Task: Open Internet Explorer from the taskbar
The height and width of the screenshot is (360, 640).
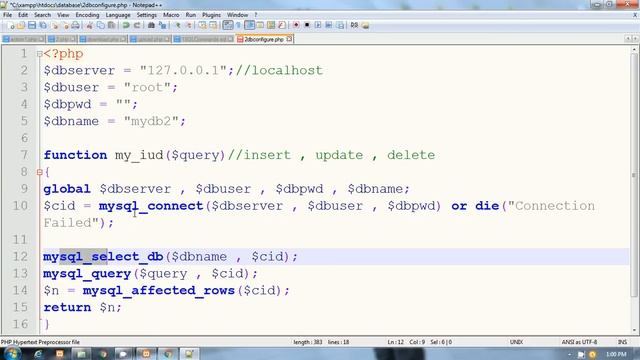Action: pos(38,353)
